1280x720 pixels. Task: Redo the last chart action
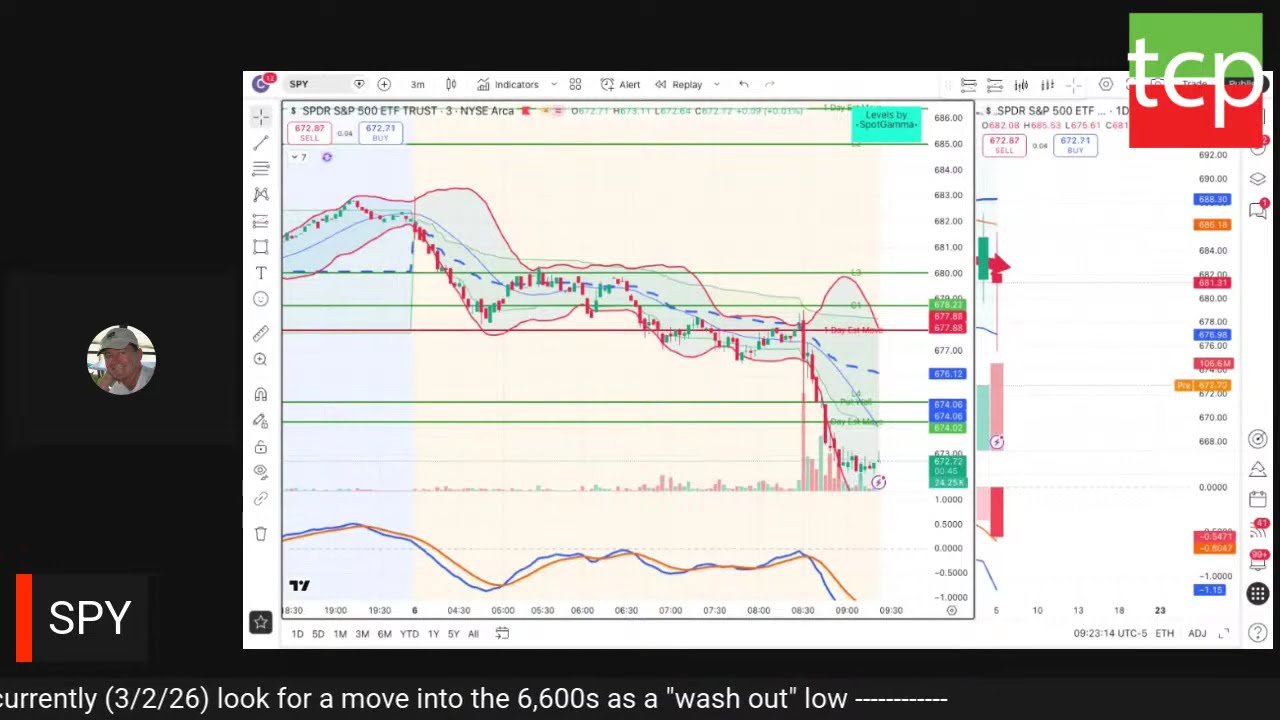click(x=769, y=84)
